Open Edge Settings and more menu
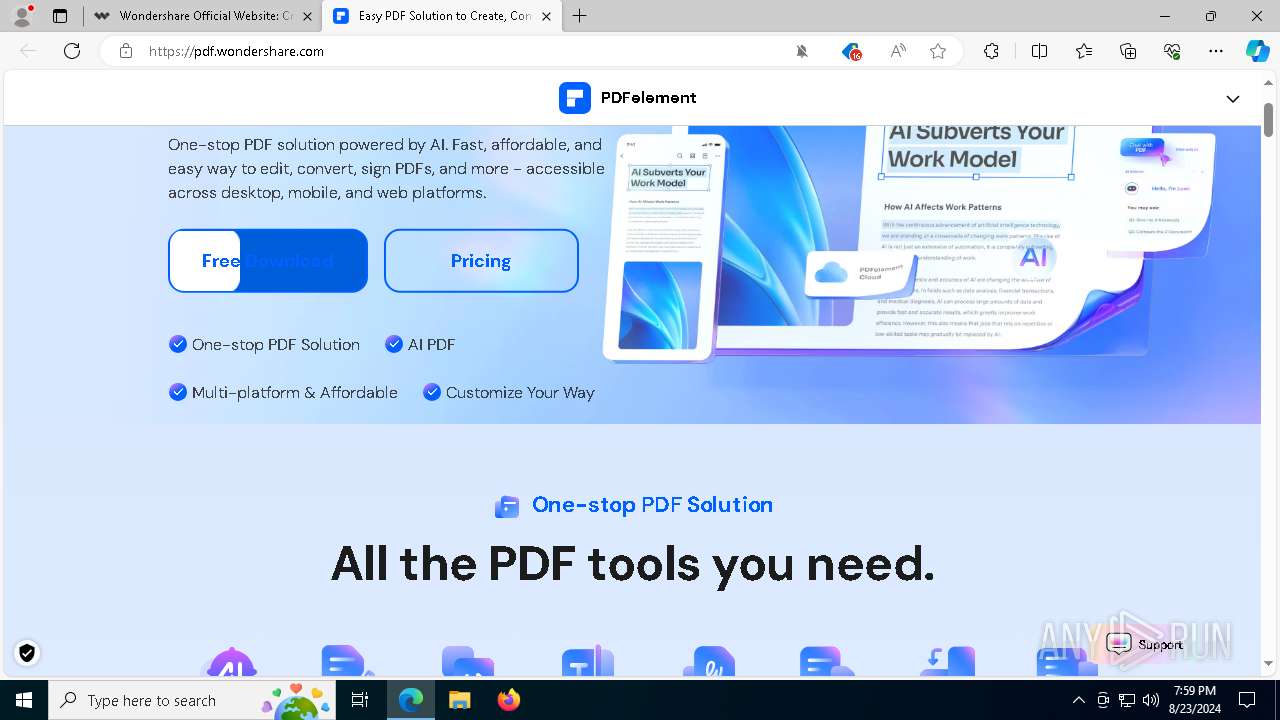 click(x=1216, y=51)
